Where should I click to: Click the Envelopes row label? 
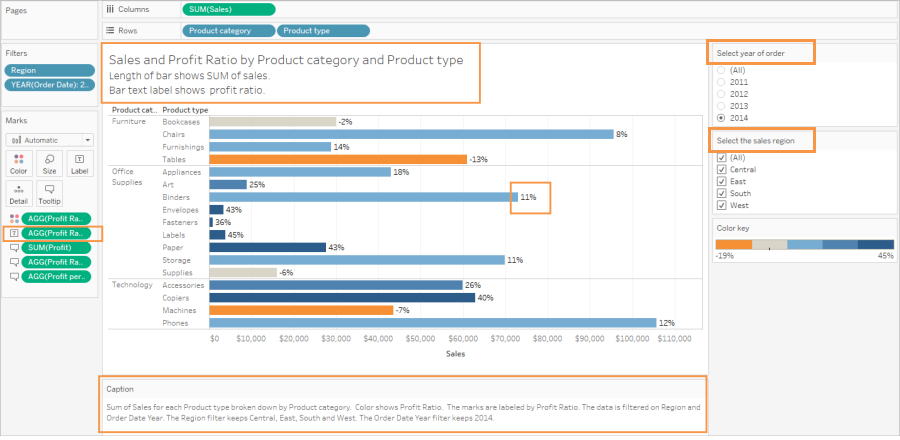(x=180, y=210)
